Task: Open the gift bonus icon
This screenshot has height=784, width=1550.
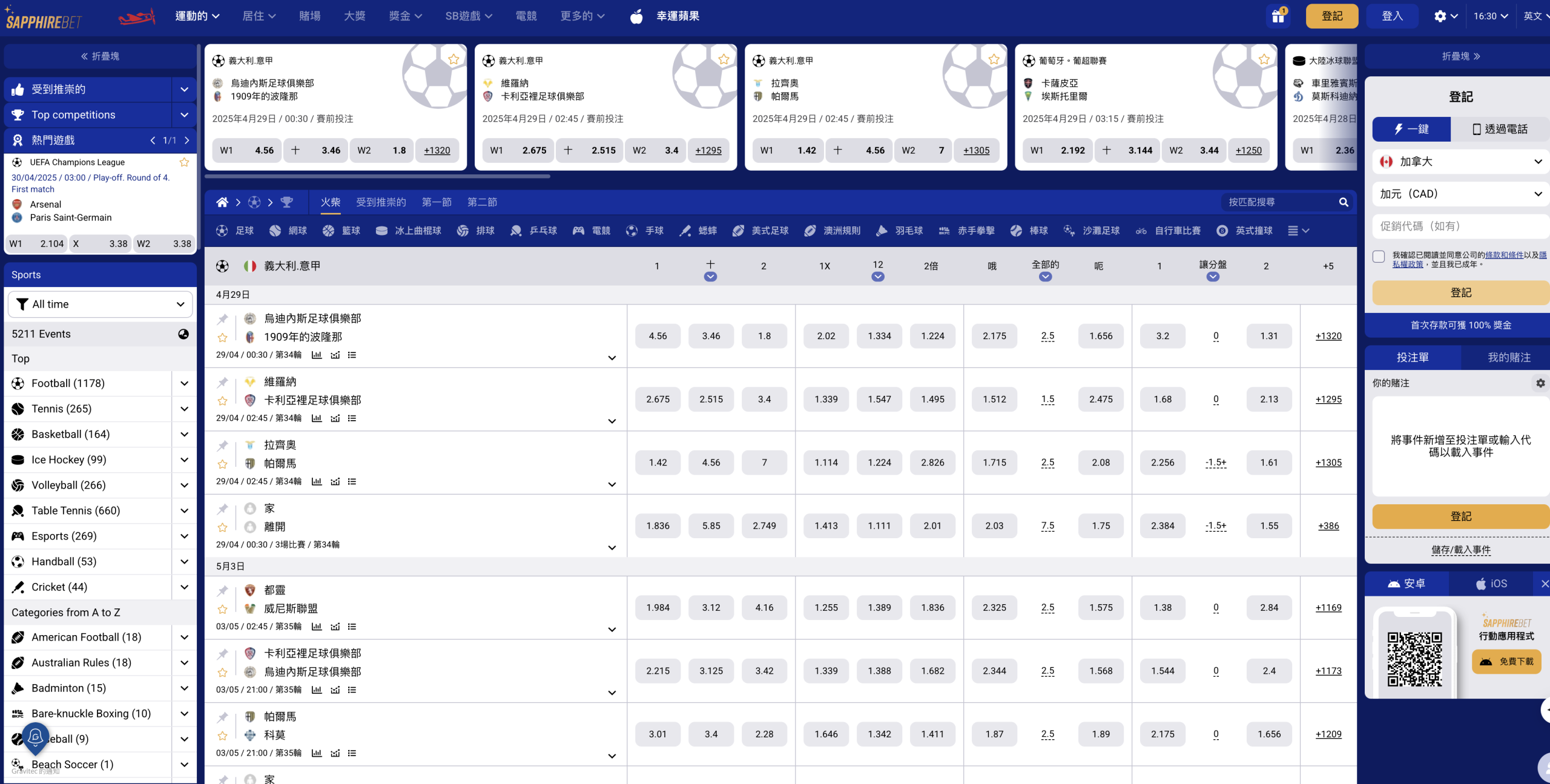Action: click(1278, 16)
